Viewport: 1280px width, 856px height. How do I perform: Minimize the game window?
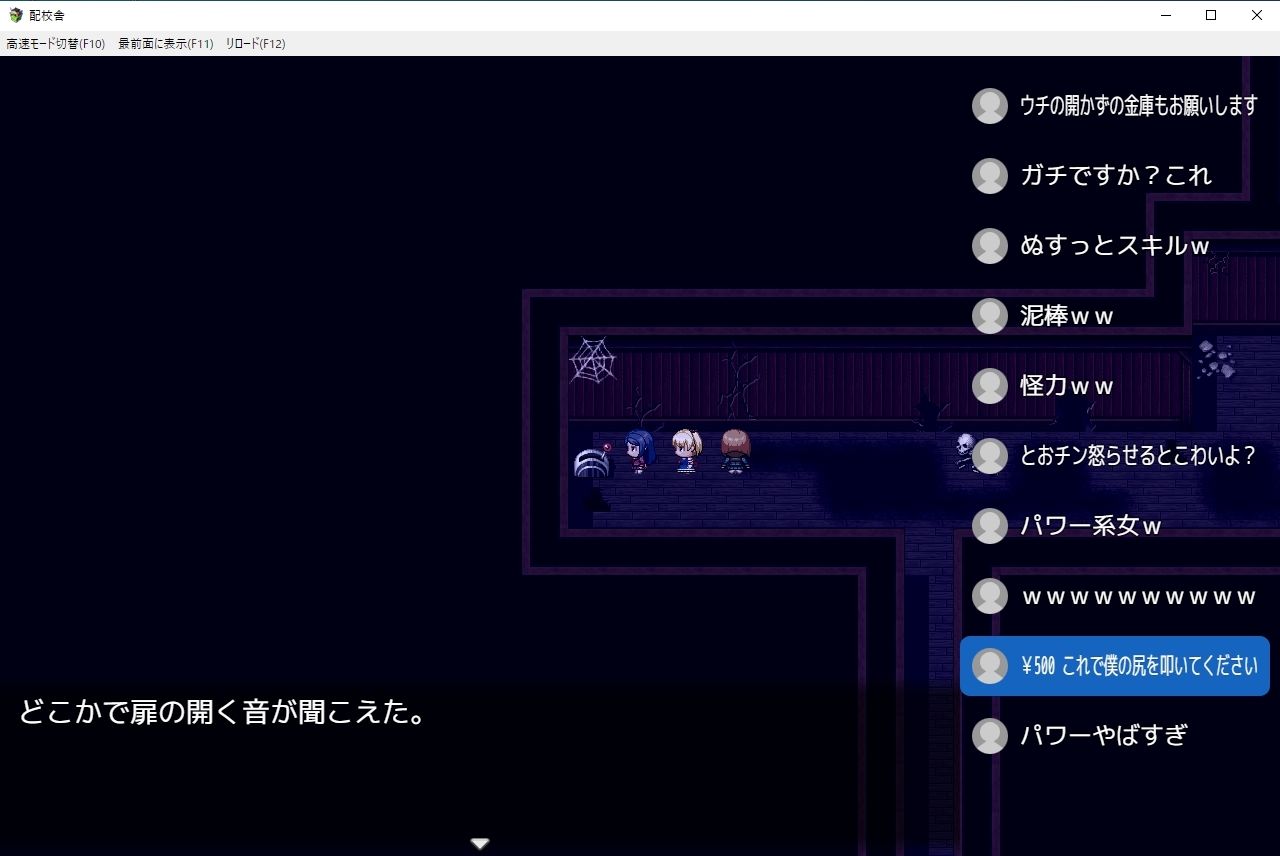[x=1166, y=15]
